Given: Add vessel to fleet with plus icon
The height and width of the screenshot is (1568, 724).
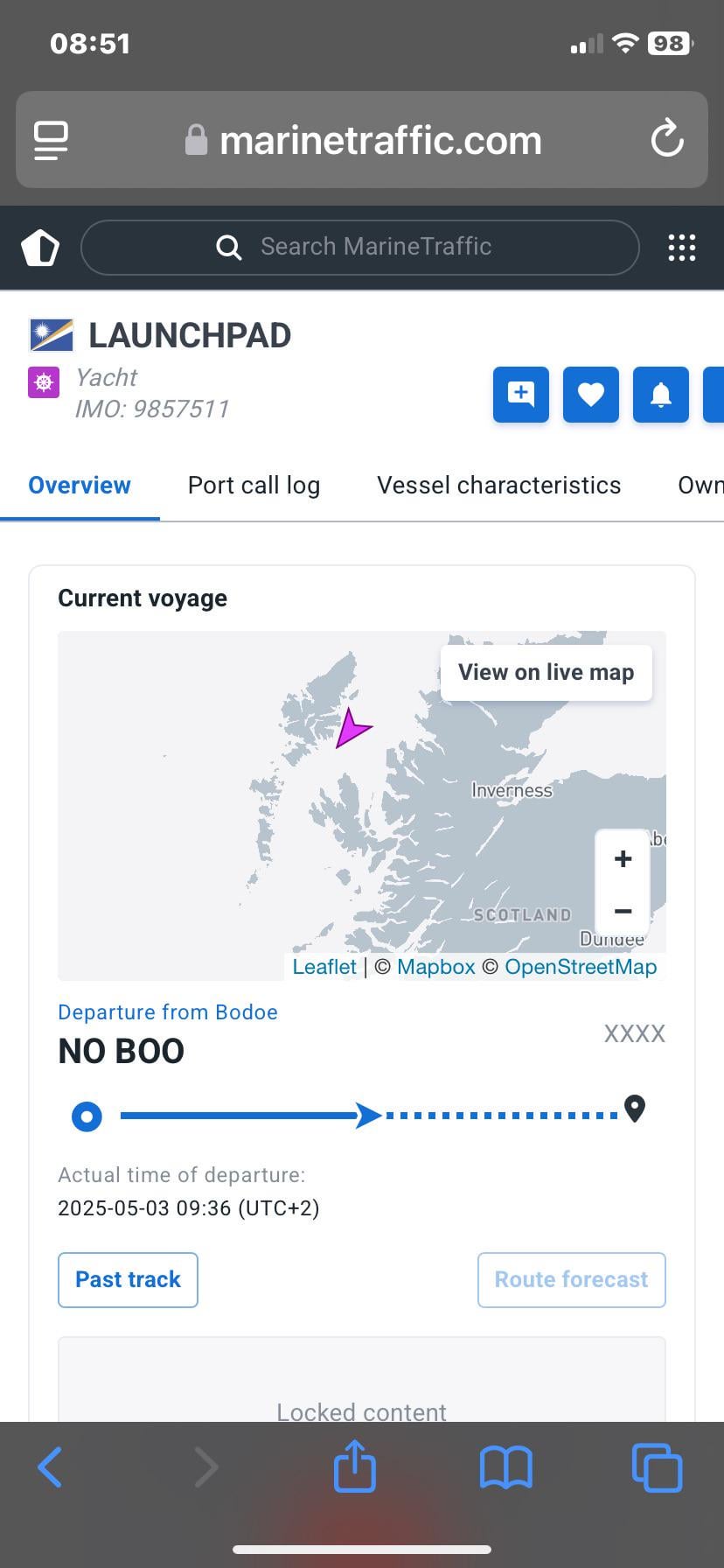Looking at the screenshot, I should [x=521, y=395].
